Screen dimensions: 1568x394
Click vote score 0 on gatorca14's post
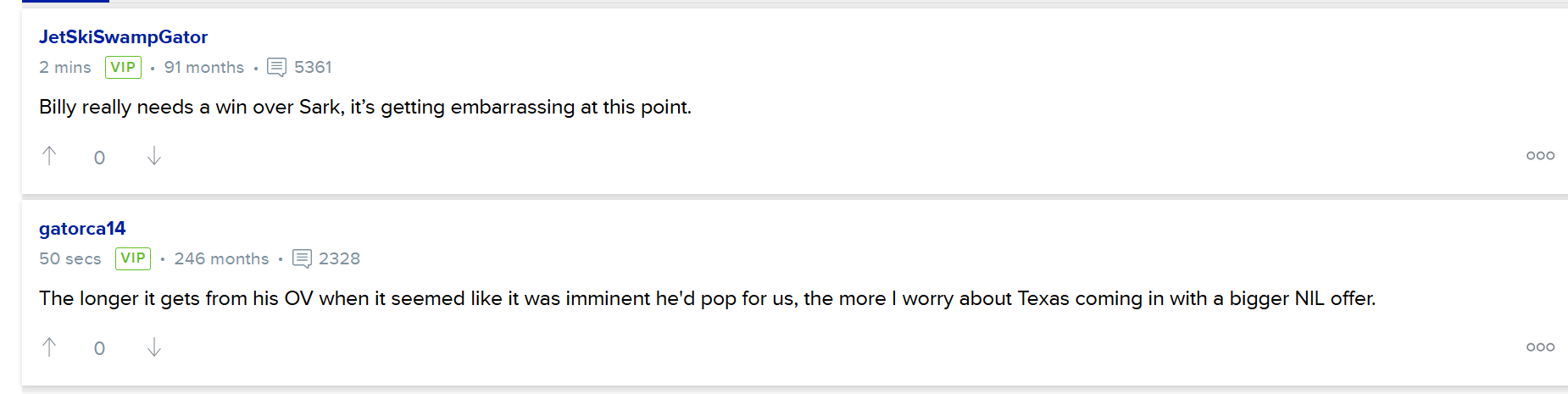99,348
